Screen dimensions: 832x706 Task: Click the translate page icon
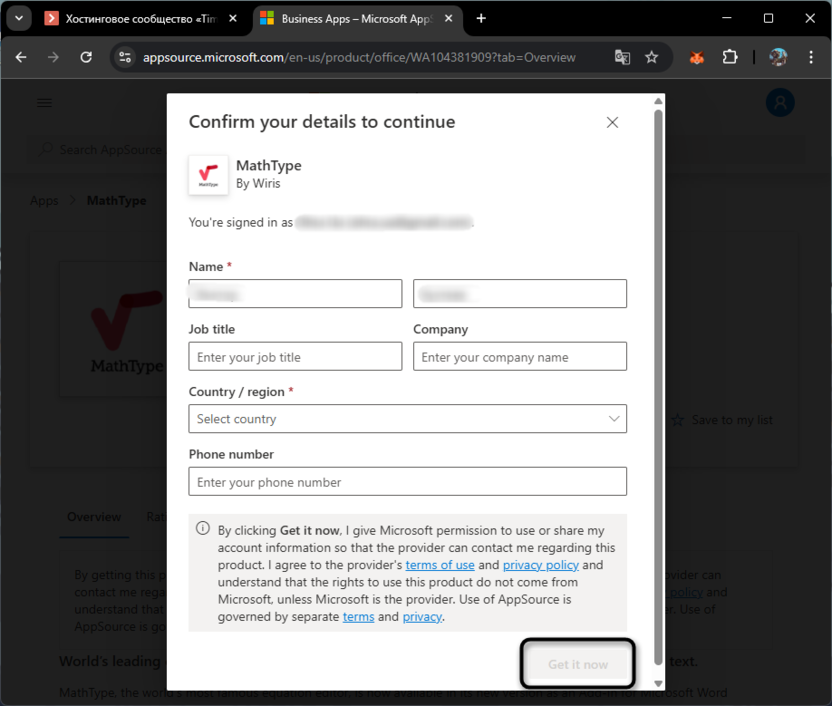[622, 57]
